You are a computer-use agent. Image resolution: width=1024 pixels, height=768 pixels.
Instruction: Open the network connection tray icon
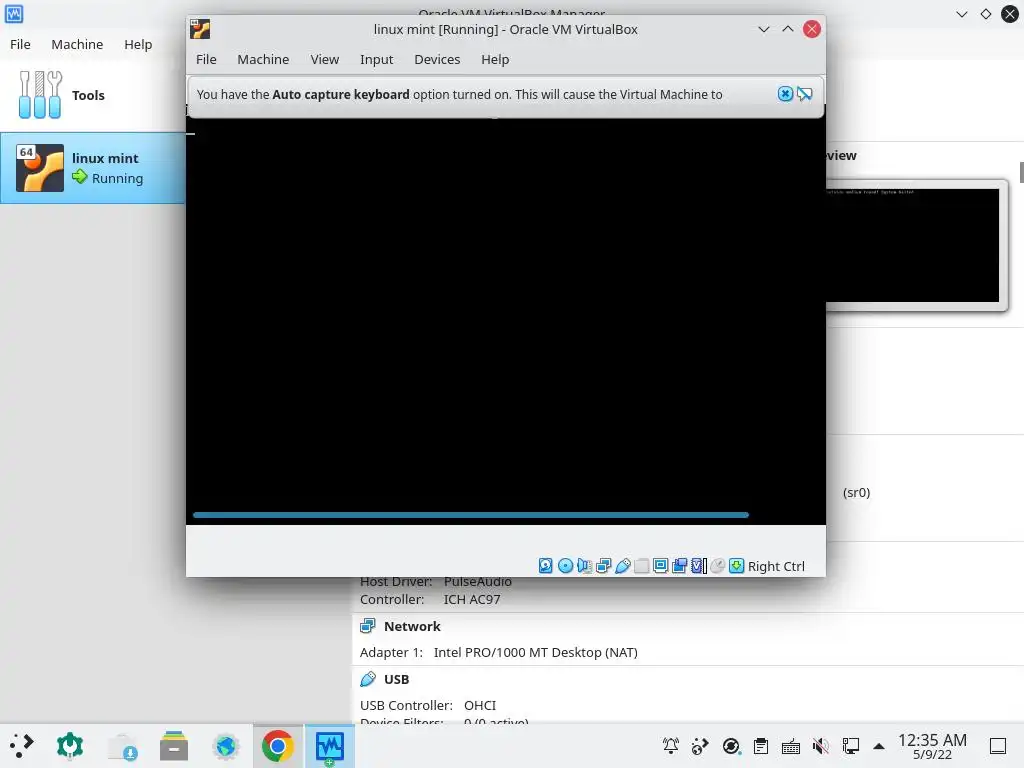pyautogui.click(x=850, y=746)
